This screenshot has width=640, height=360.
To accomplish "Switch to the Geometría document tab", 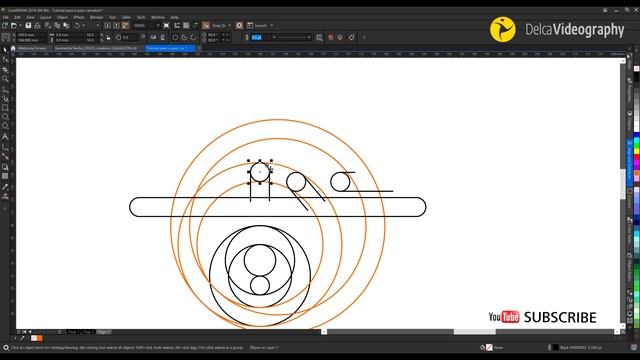I will [x=96, y=48].
